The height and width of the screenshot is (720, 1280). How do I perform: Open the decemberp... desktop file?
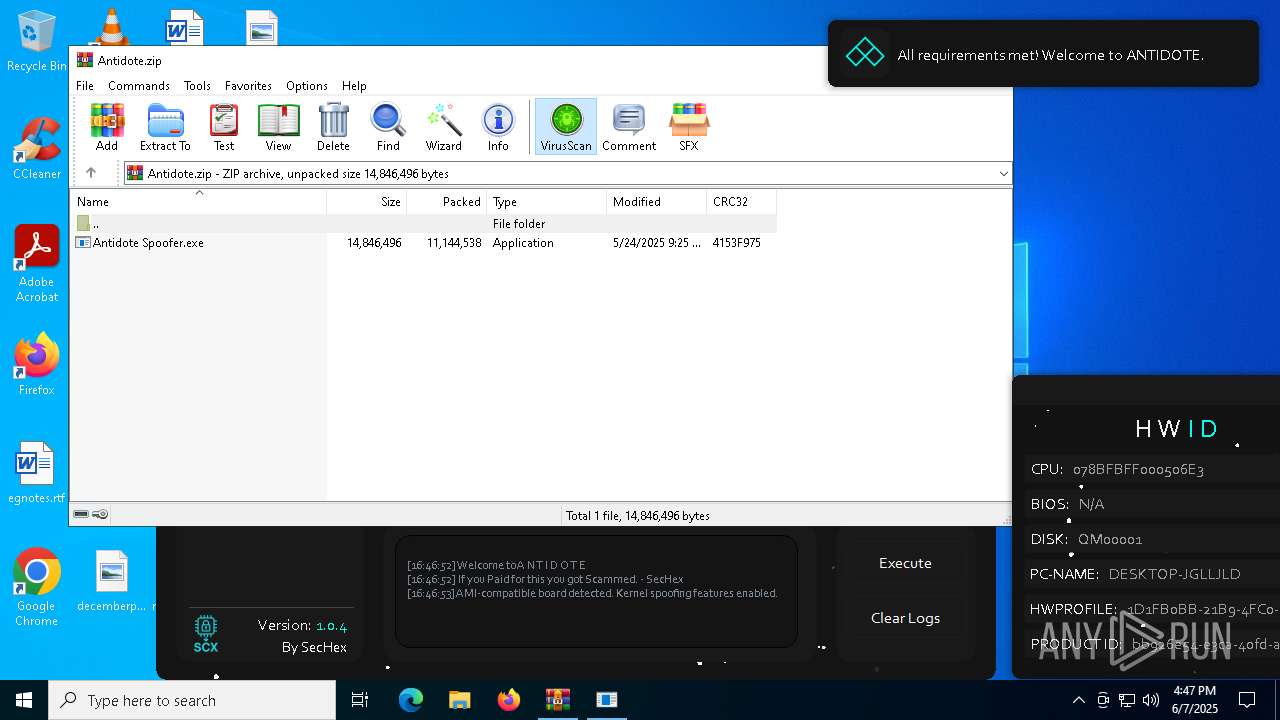[x=112, y=580]
